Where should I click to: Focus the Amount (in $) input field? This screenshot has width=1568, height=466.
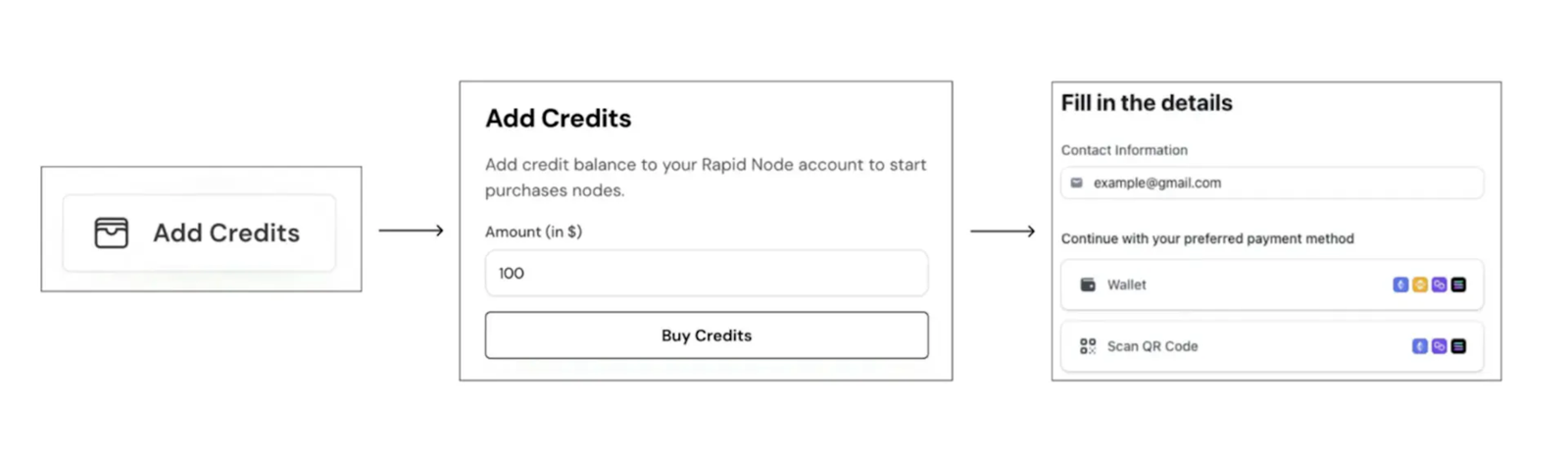point(707,273)
